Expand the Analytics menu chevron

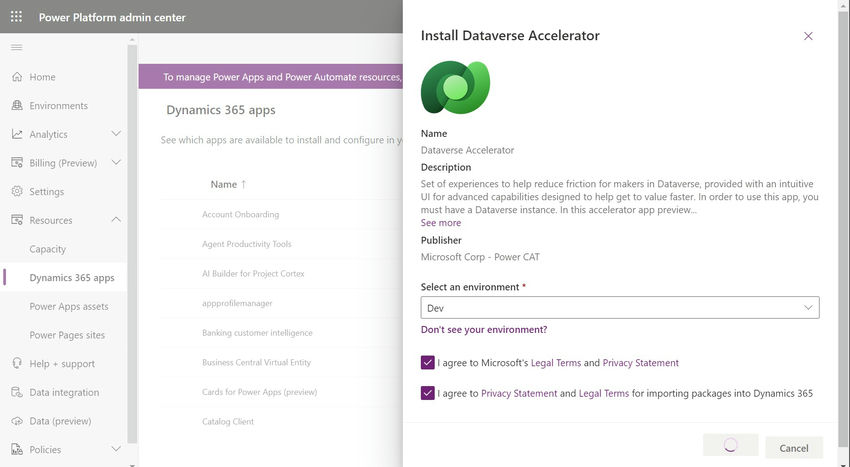coord(116,134)
